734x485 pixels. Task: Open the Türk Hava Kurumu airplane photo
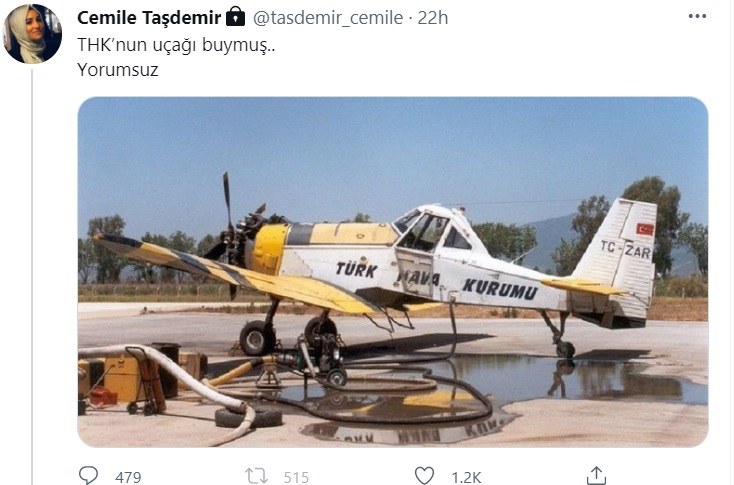pos(393,272)
